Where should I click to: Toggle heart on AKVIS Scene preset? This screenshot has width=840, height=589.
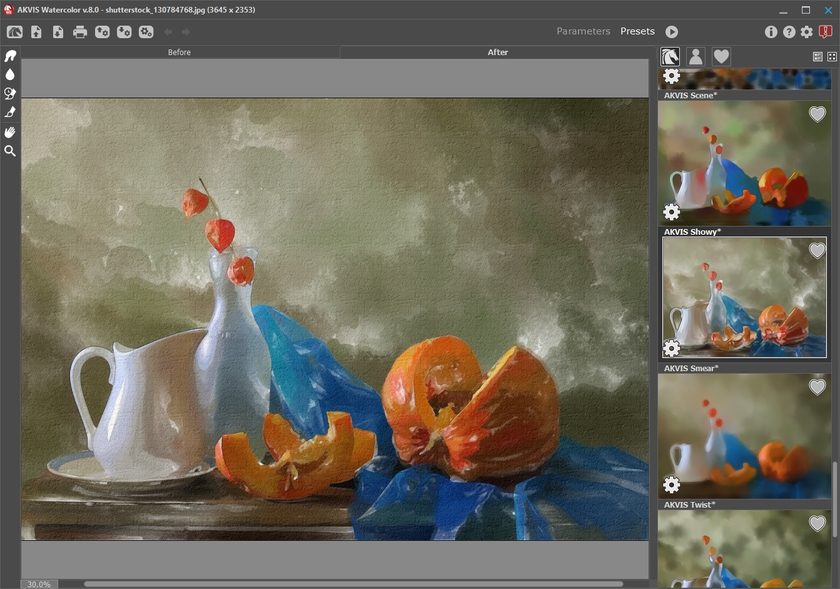coord(817,115)
